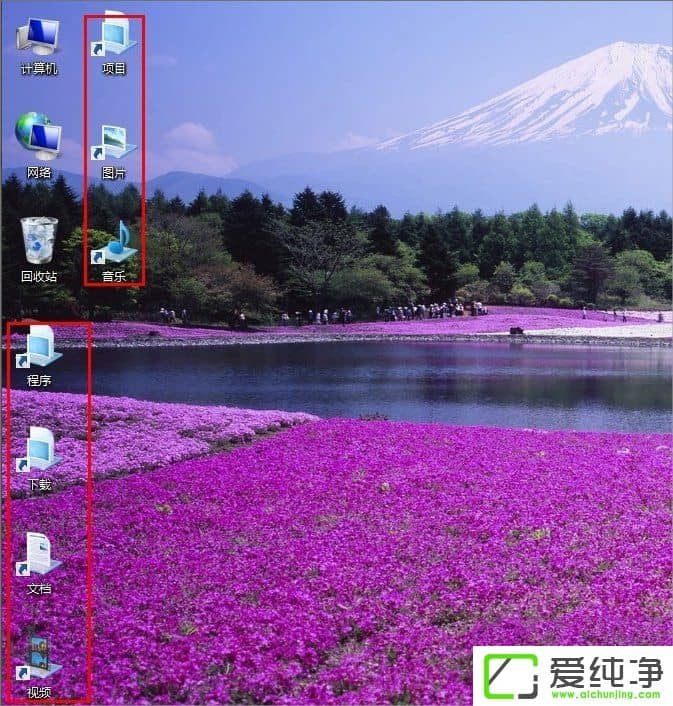Select the 图片 (Pictures) shortcut icon
673x706 pixels.
pyautogui.click(x=113, y=140)
